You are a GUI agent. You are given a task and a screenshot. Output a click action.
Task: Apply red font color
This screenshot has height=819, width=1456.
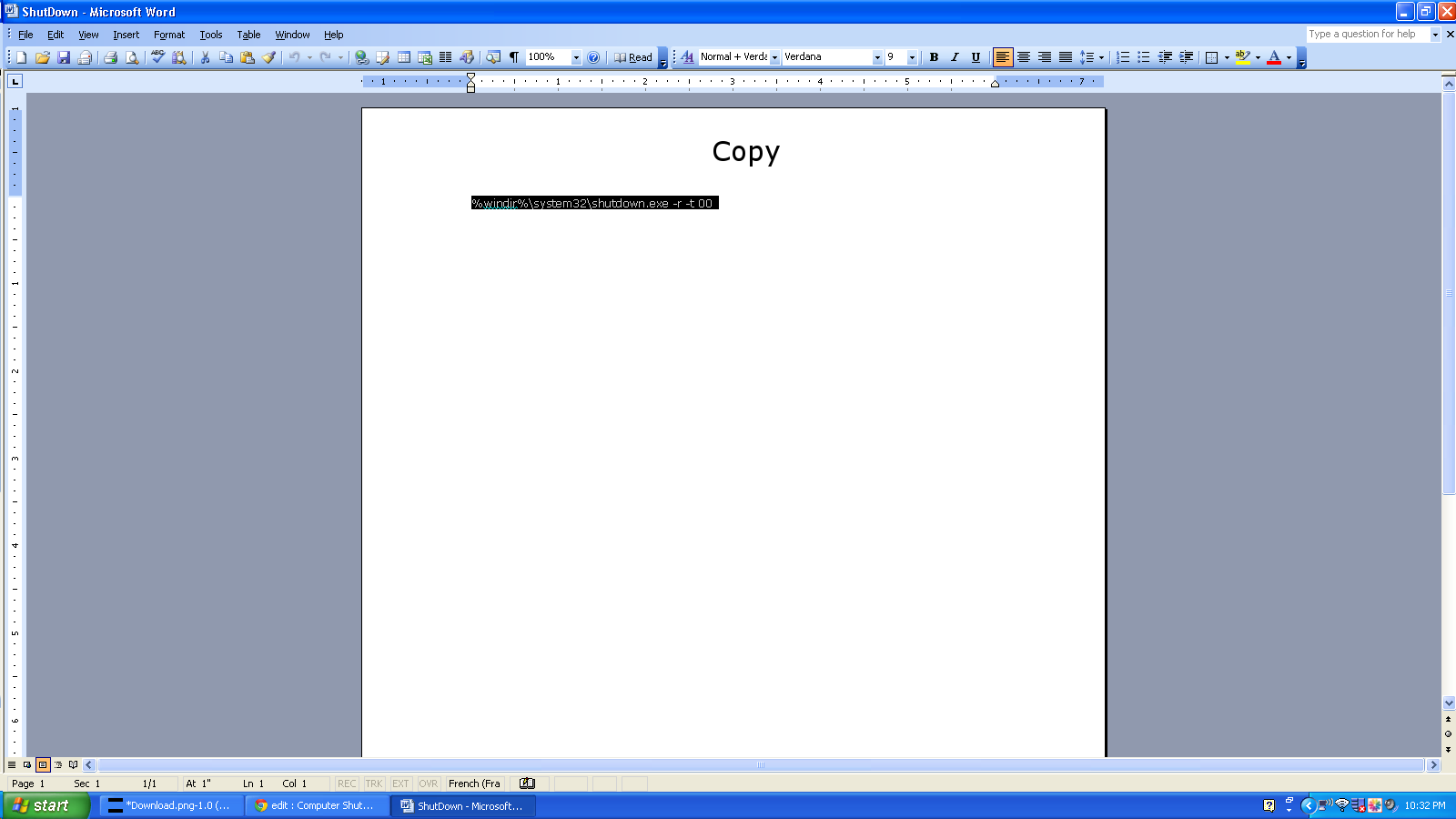1274,57
